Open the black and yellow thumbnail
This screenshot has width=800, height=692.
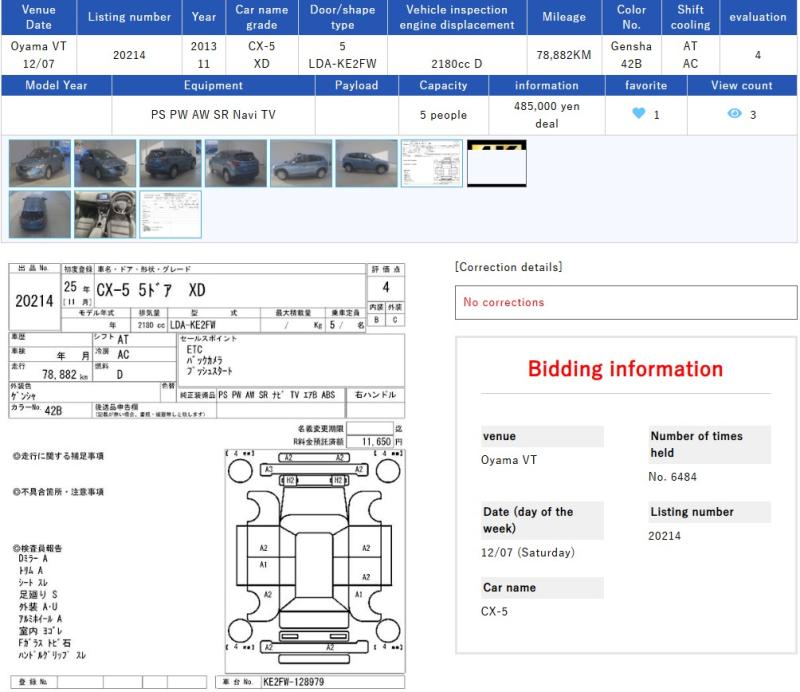tap(497, 163)
